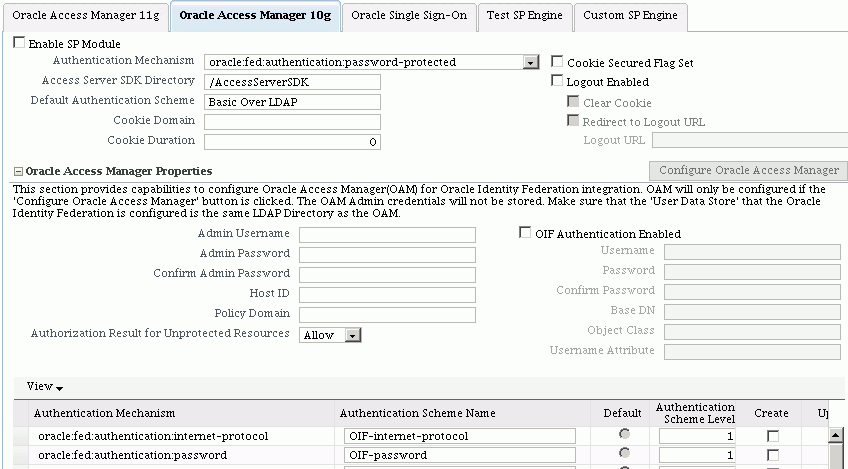Image resolution: width=848 pixels, height=469 pixels.
Task: Check Create for OIF-password row
Action: point(773,455)
